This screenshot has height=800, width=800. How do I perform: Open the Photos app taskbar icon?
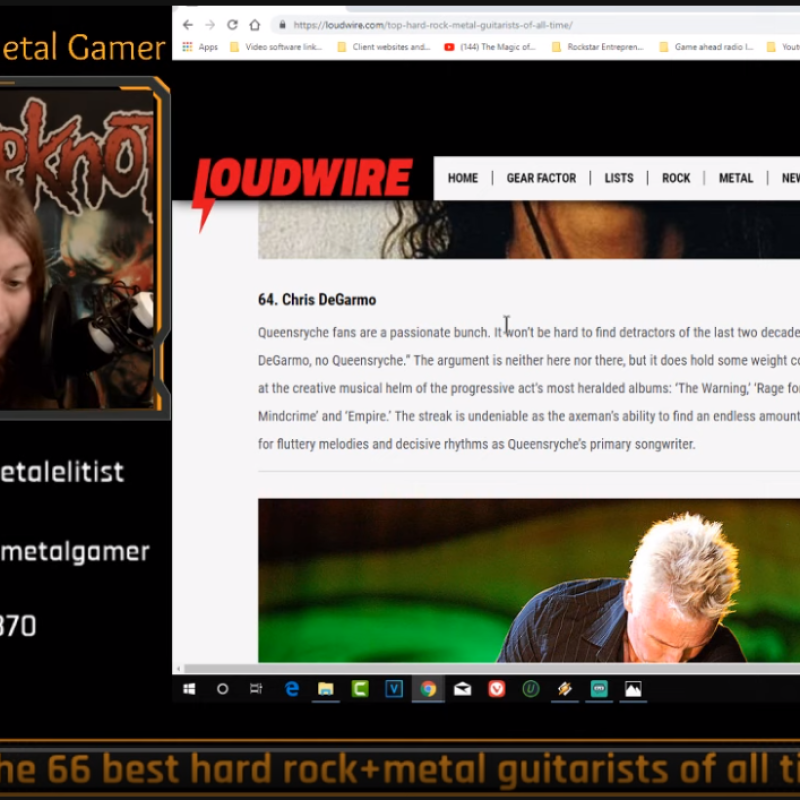tap(633, 689)
